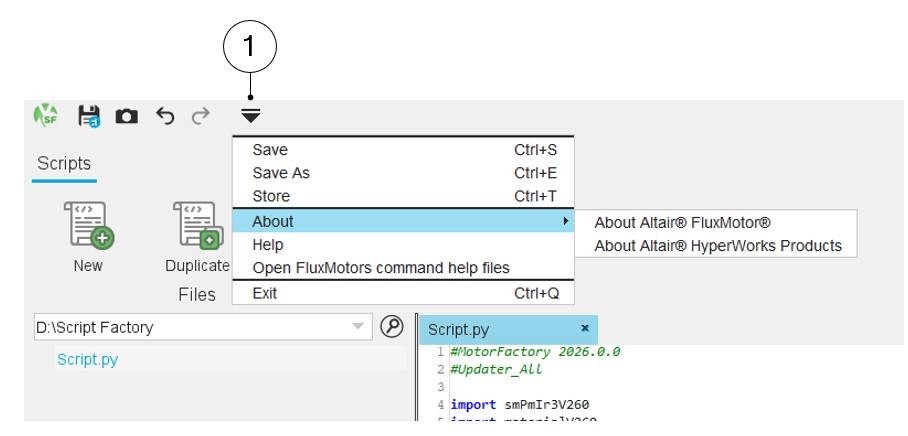908x436 pixels.
Task: Click the undo arrow icon
Action: coord(166,116)
